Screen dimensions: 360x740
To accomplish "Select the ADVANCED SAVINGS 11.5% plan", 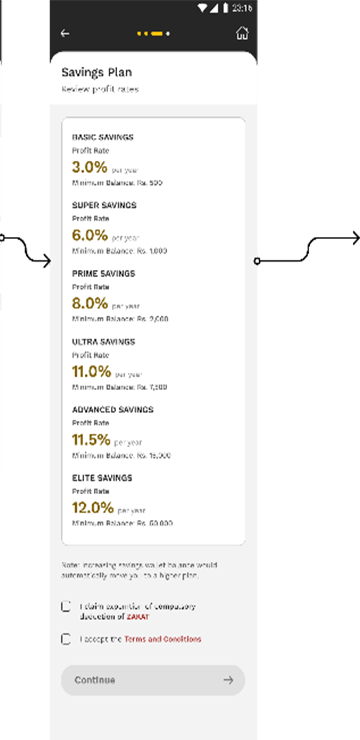I will 153,432.
